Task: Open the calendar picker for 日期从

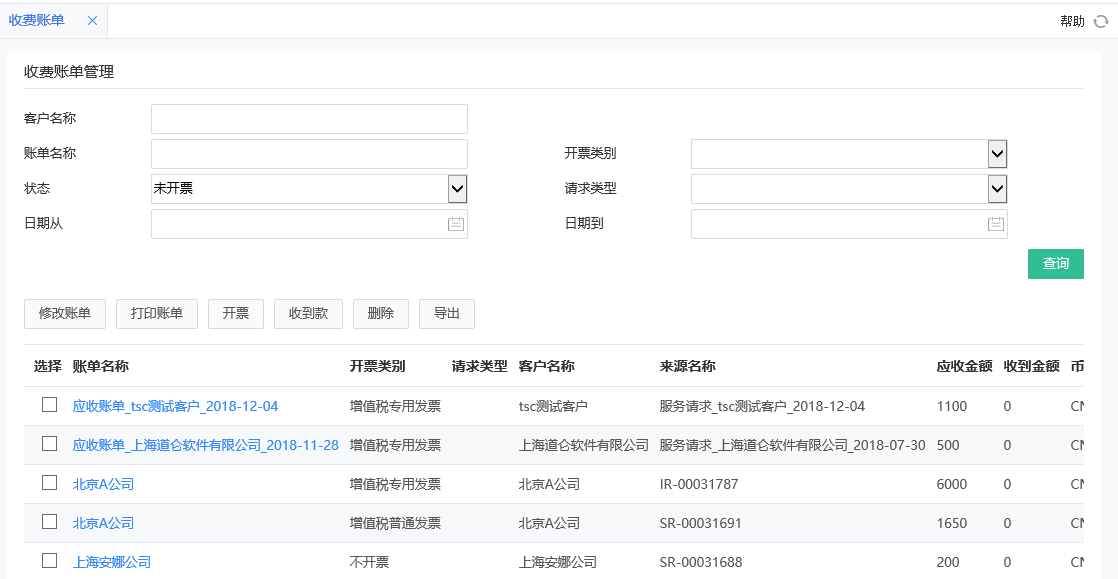Action: (x=455, y=224)
